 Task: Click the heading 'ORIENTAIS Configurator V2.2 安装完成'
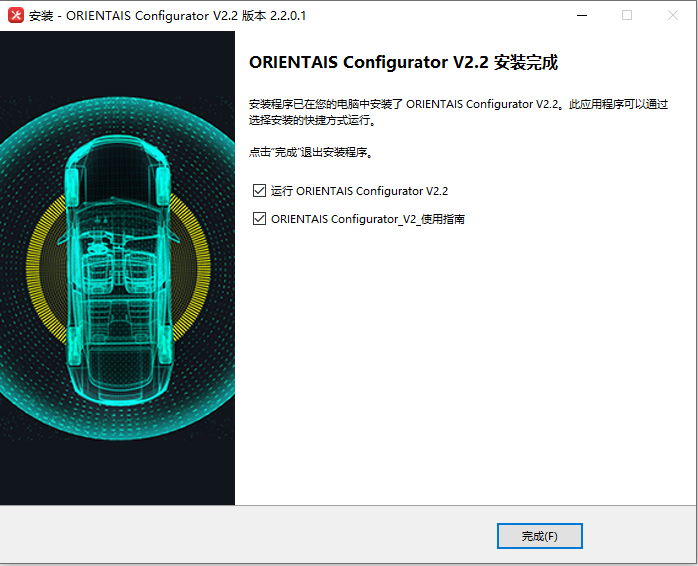403,62
